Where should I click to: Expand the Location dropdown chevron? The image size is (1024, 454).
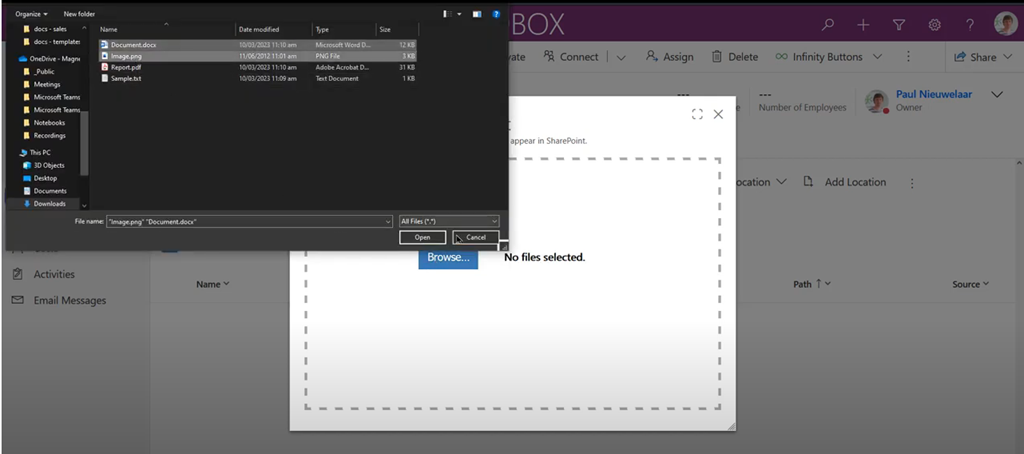781,182
